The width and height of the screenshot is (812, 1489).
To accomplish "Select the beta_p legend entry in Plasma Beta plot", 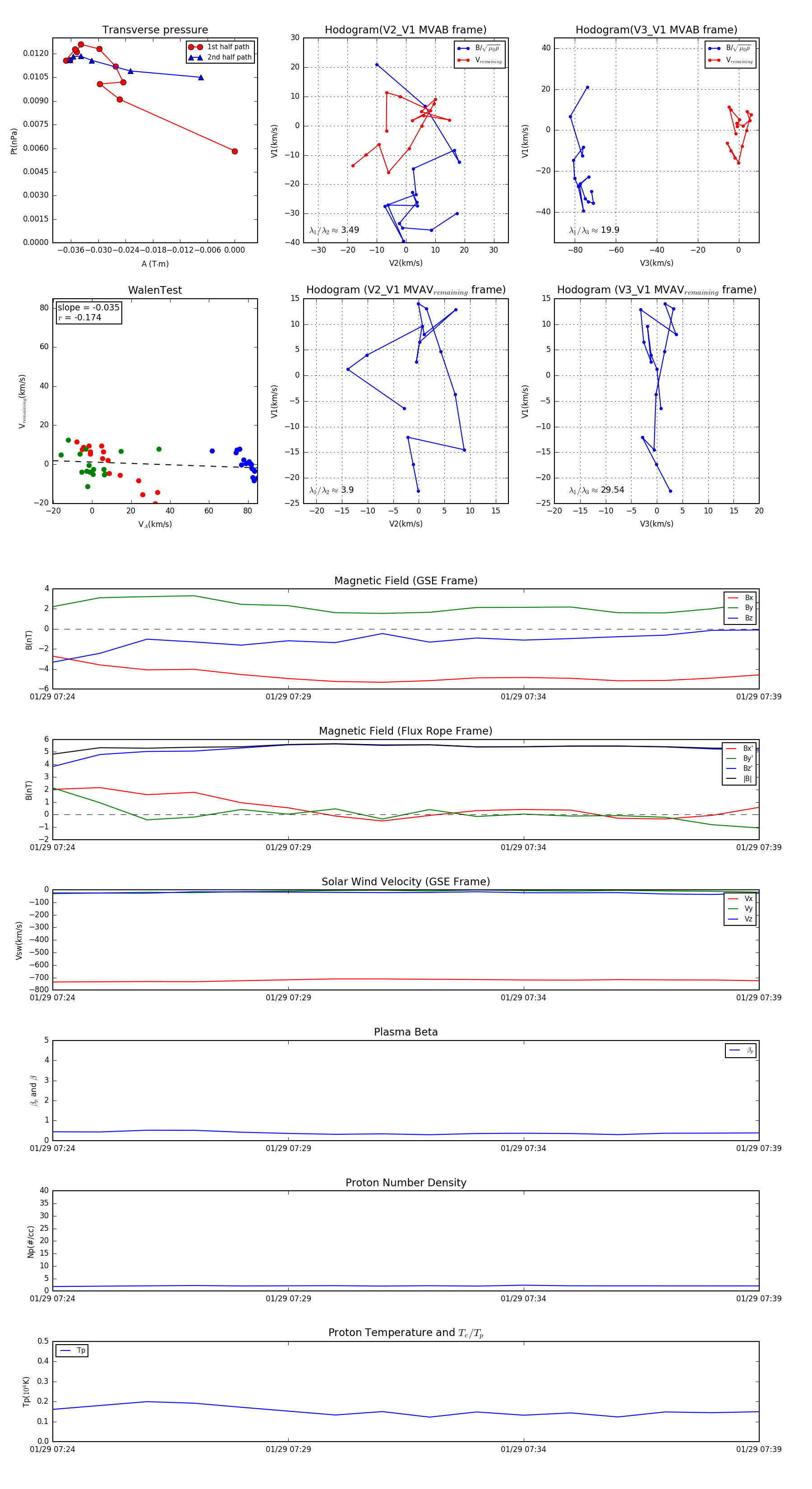I will tap(742, 1050).
